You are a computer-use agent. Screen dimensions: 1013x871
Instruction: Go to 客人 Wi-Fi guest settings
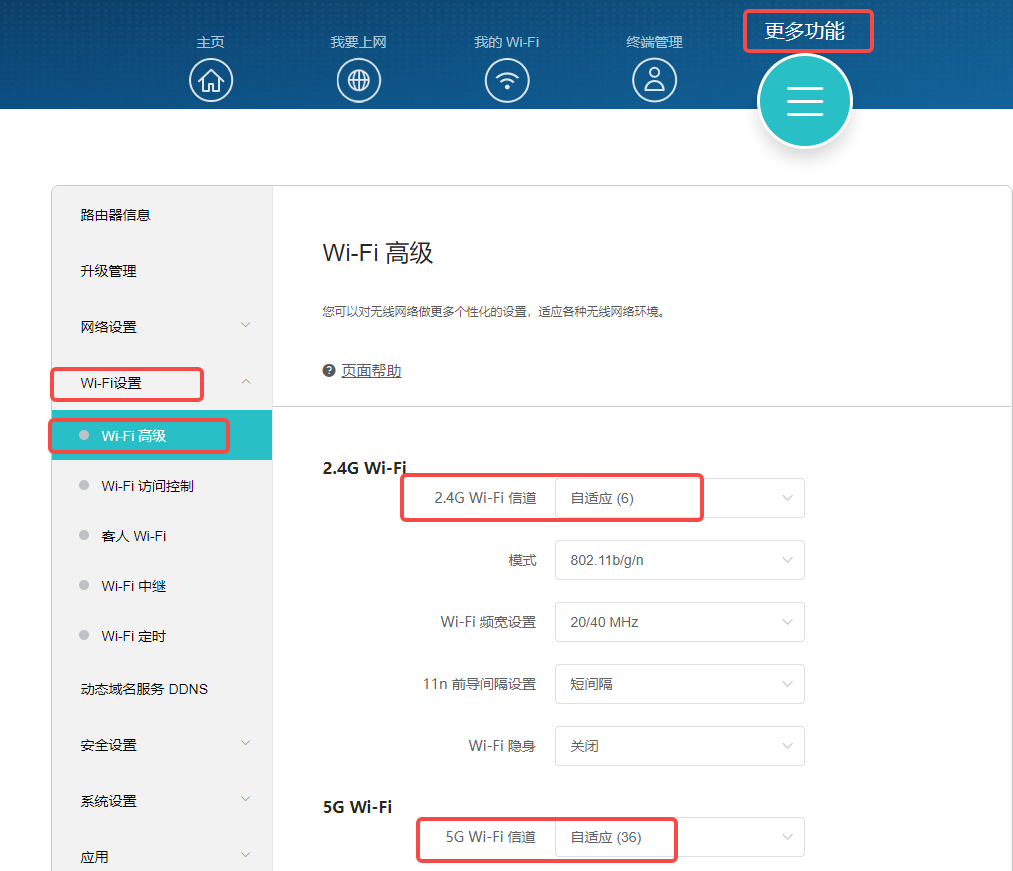[134, 536]
